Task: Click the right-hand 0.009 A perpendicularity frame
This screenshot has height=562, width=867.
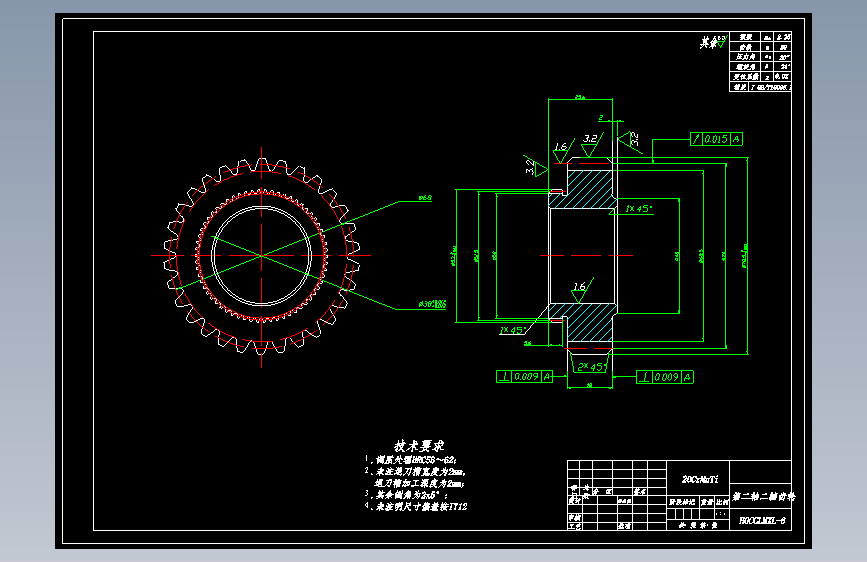Action: (665, 377)
